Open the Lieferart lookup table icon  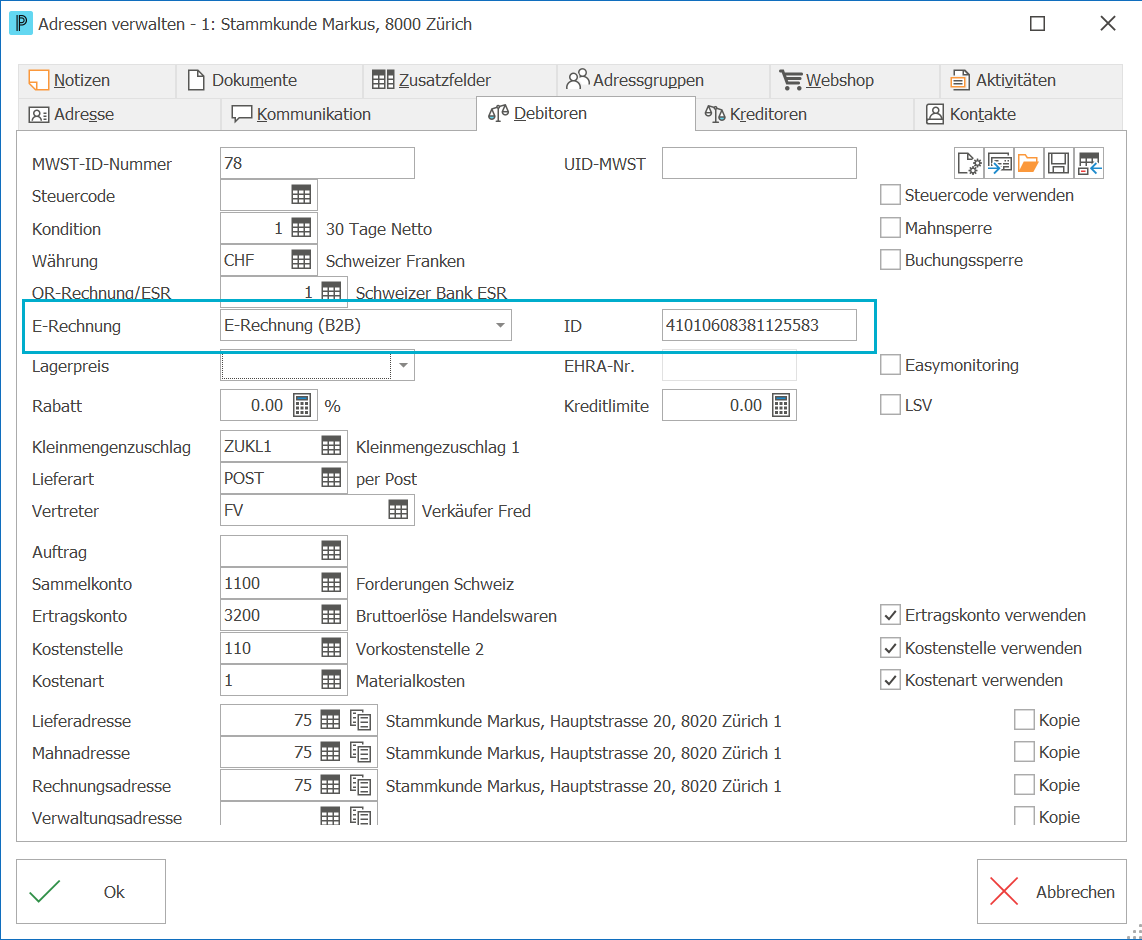tap(331, 478)
